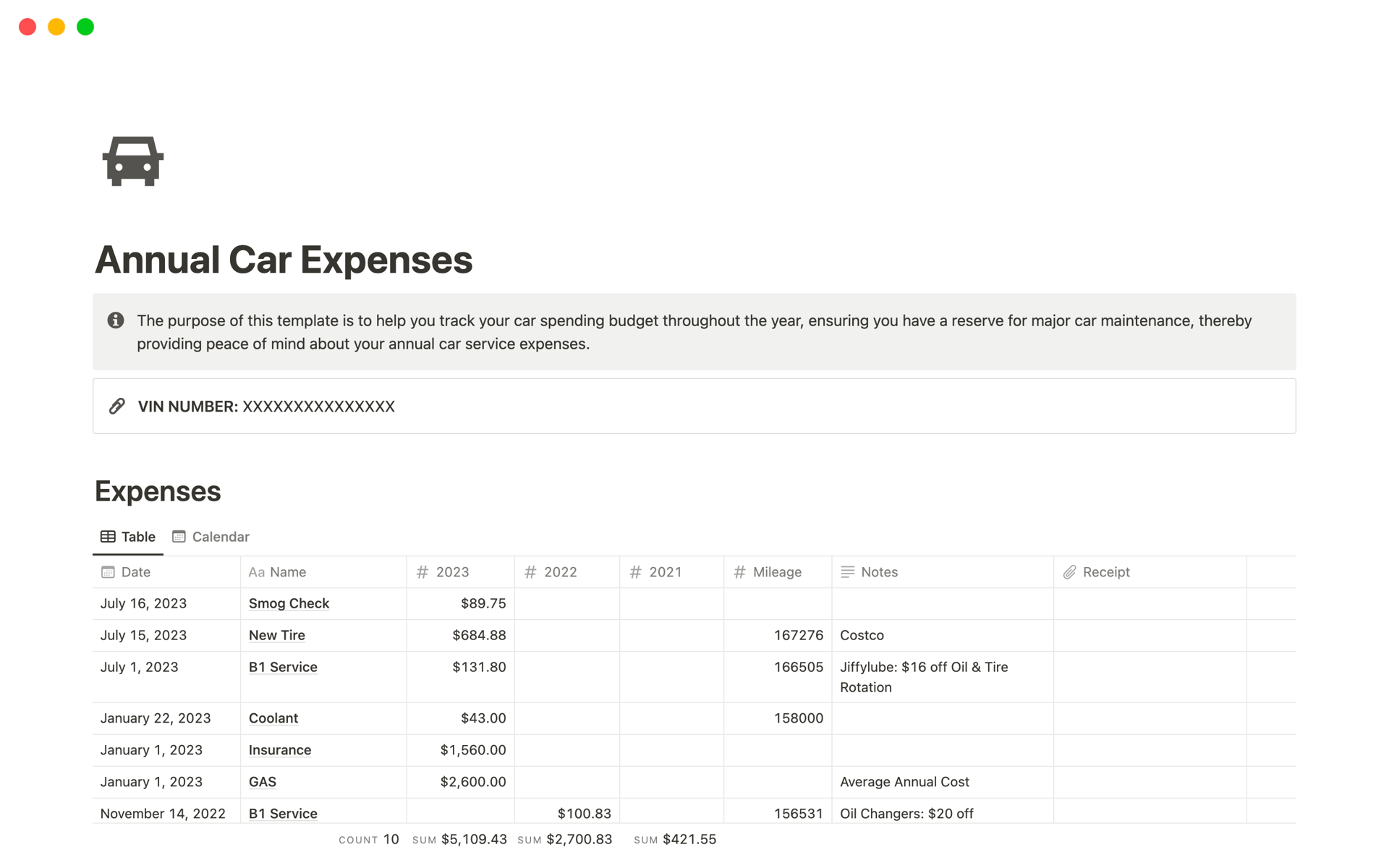The width and height of the screenshot is (1389, 868).
Task: Click the Receipt column paperclip icon
Action: click(x=1069, y=572)
